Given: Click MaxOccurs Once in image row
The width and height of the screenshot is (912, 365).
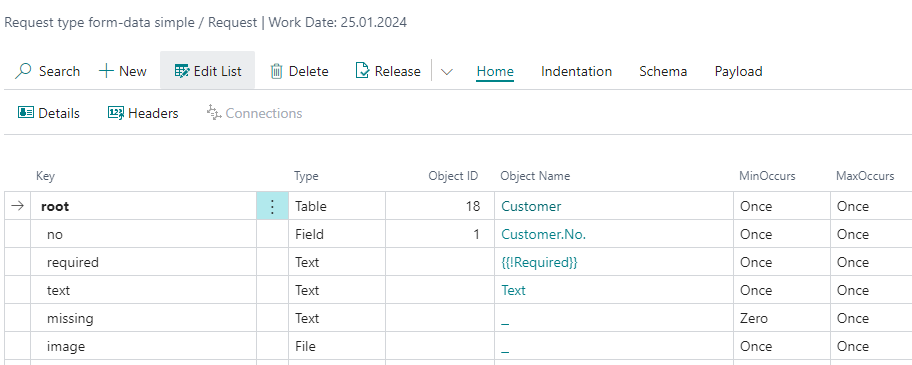Looking at the screenshot, I should [871, 346].
